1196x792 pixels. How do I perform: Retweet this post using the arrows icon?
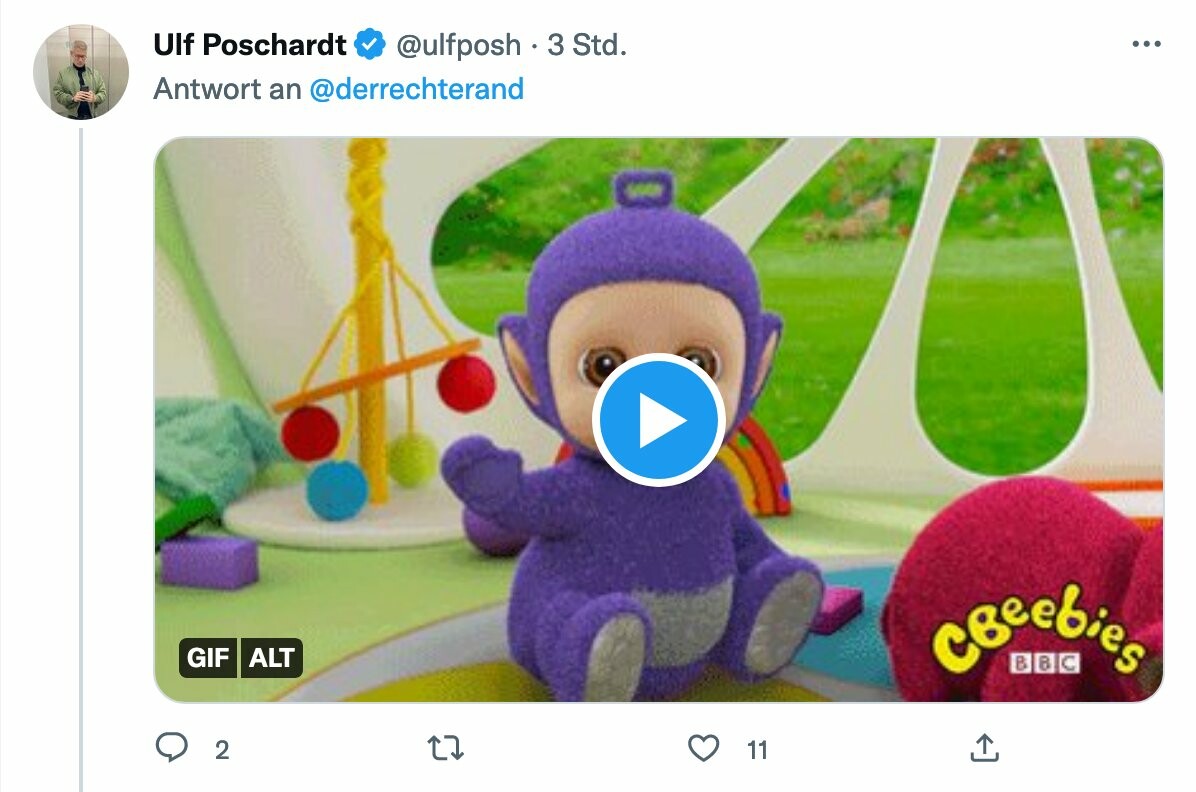pos(445,747)
